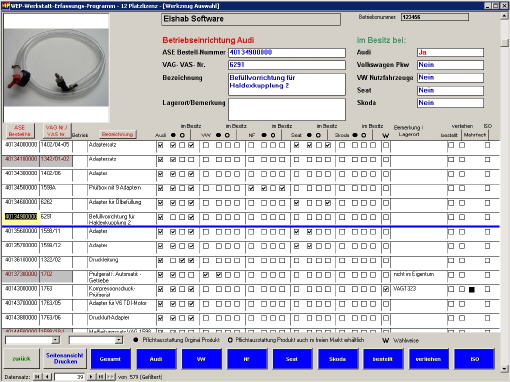
Task: Filter with the blue Audi button
Action: (156, 359)
